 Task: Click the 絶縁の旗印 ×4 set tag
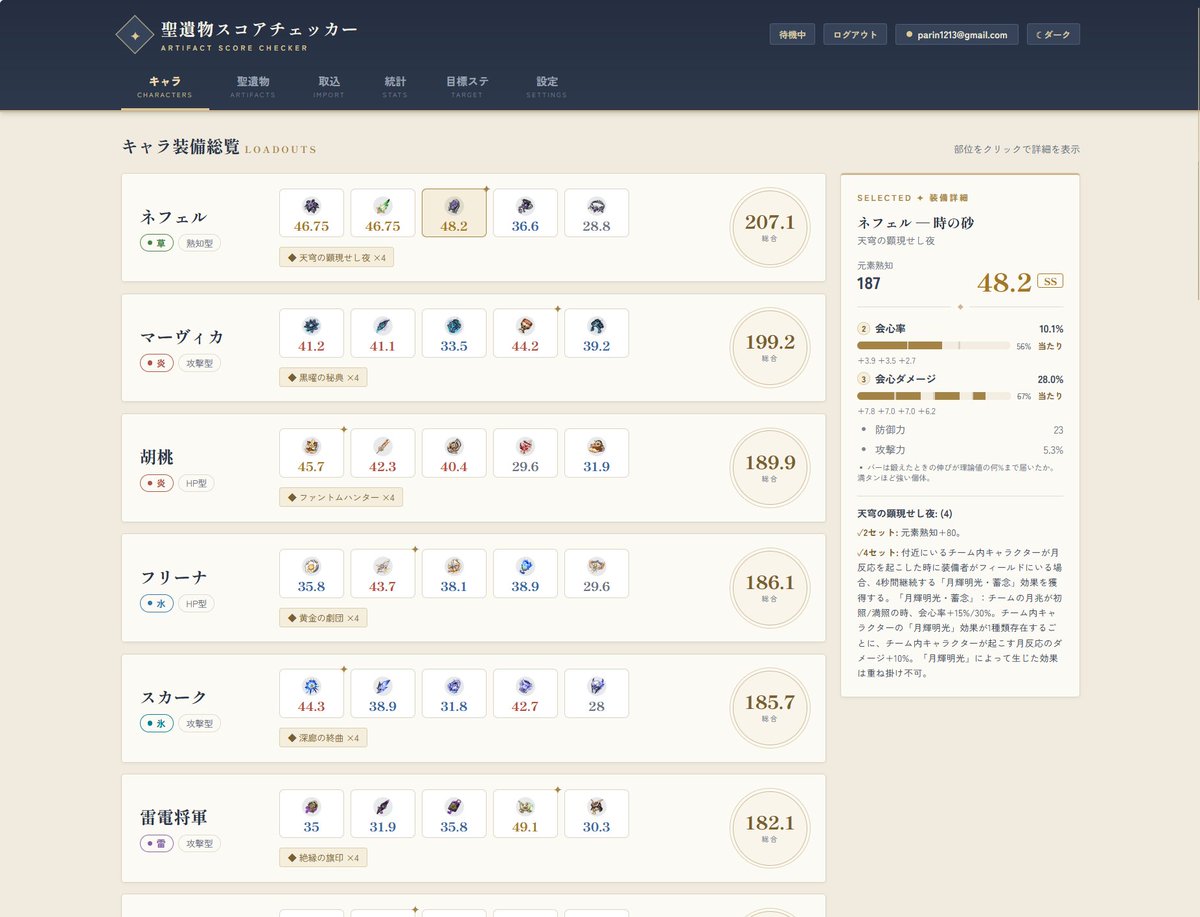tap(323, 858)
